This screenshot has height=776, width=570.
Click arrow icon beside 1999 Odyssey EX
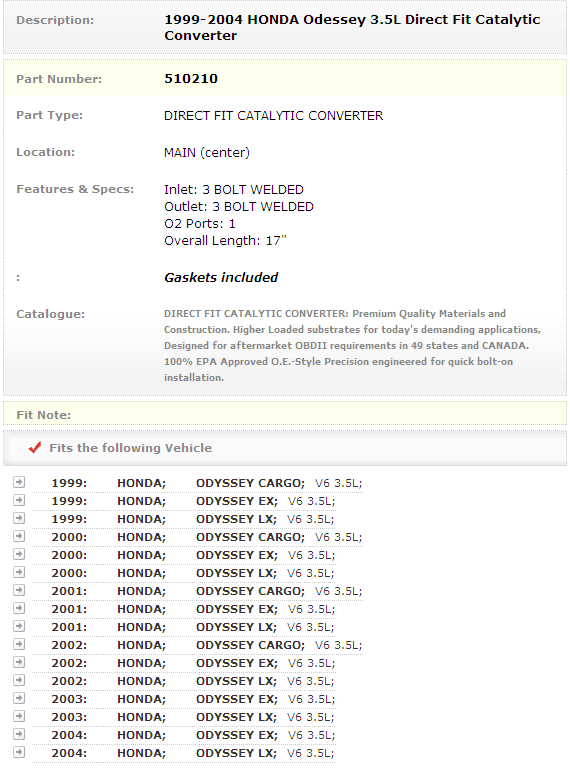[19, 500]
